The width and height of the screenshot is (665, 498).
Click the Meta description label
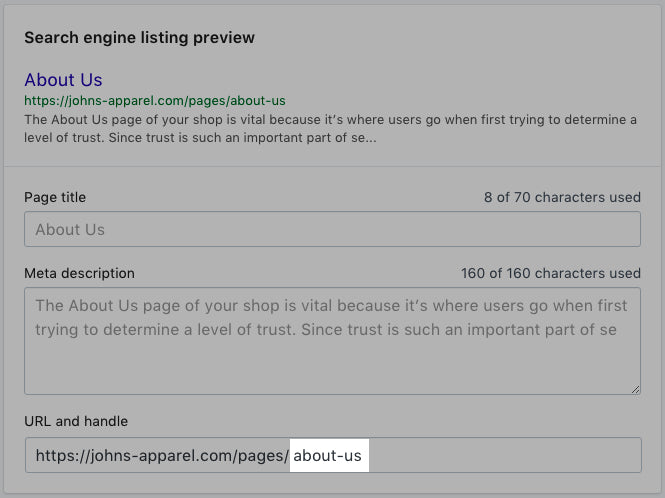pos(79,273)
